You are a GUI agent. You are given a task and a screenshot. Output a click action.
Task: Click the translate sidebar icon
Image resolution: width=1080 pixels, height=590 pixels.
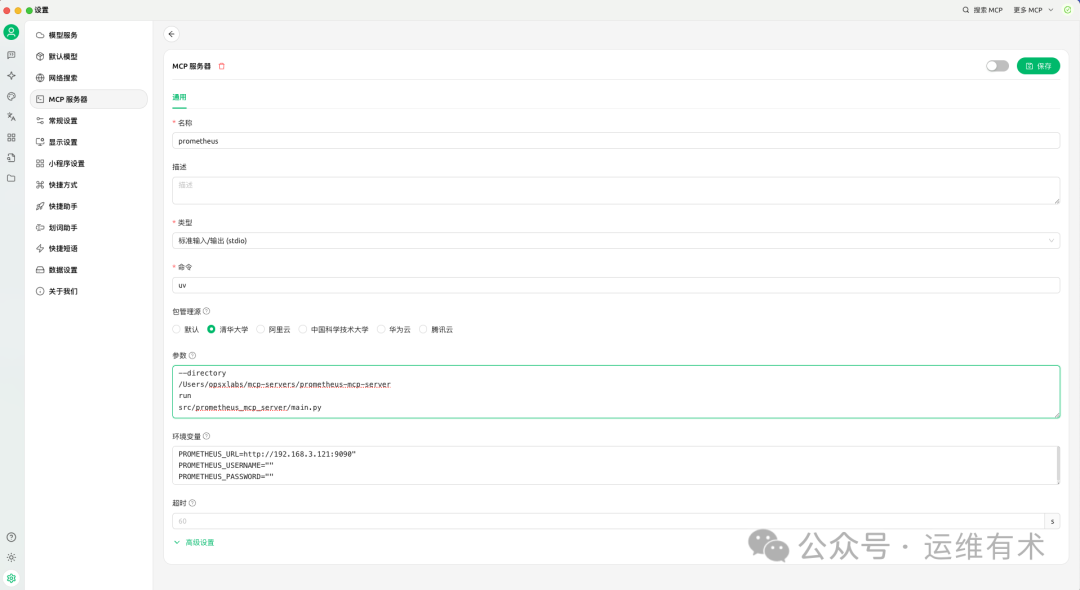10,117
